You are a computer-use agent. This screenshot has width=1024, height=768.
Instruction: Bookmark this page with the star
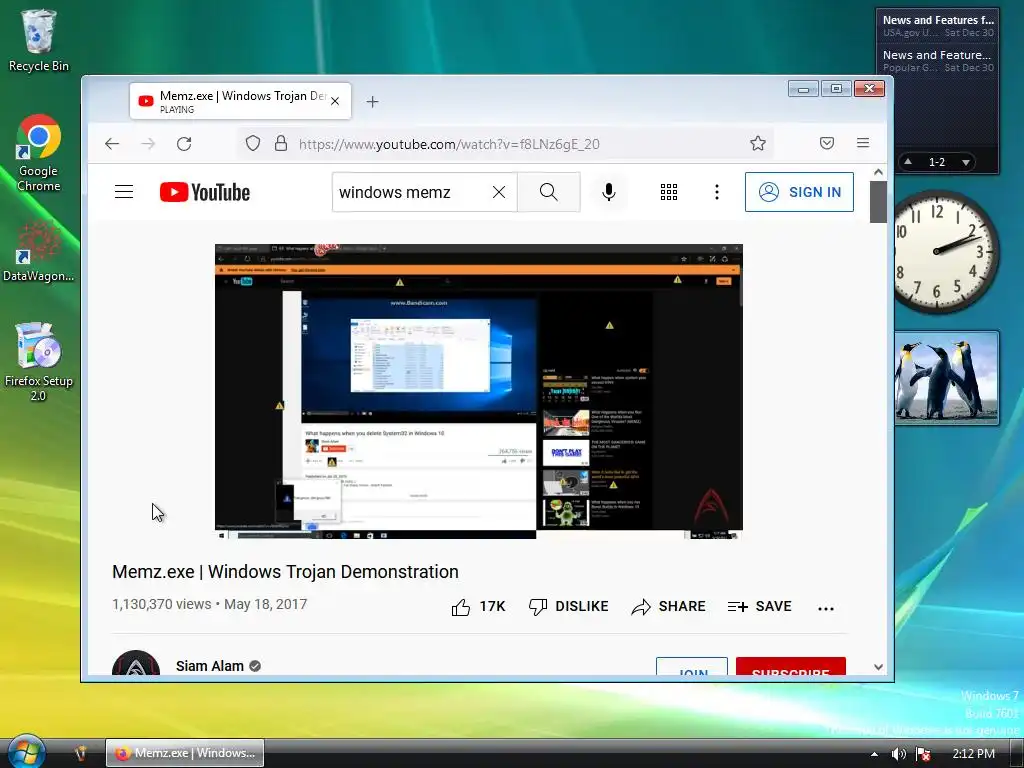(x=758, y=144)
